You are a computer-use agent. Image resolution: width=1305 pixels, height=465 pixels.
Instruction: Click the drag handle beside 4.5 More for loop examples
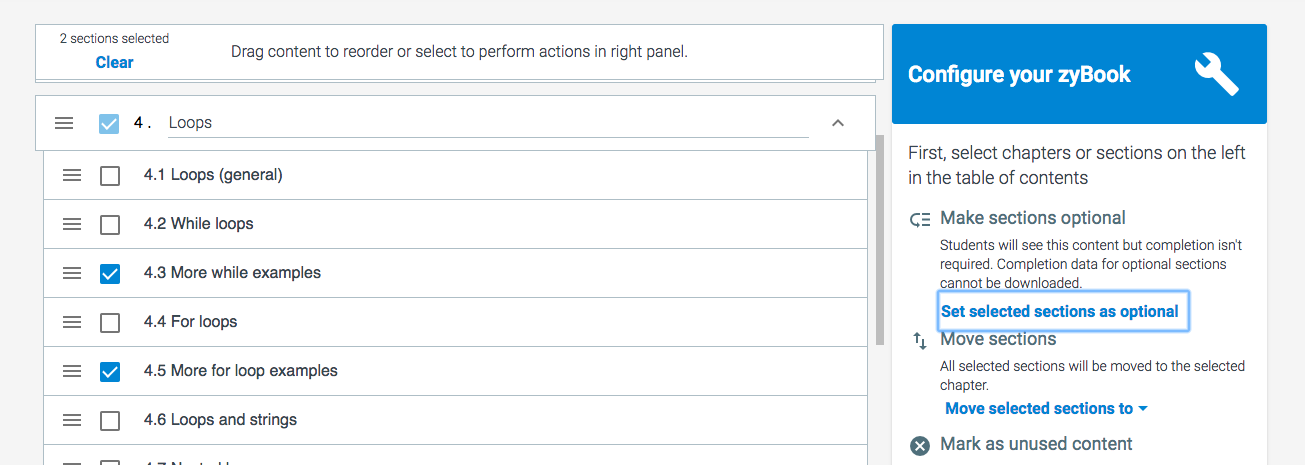(72, 371)
